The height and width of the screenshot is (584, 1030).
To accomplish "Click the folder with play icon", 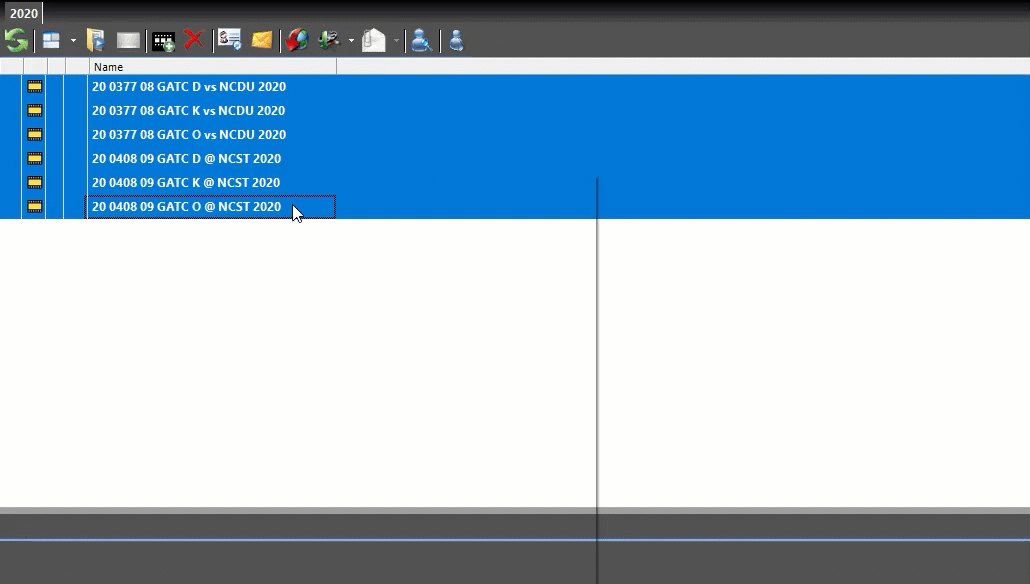I will (x=96, y=41).
